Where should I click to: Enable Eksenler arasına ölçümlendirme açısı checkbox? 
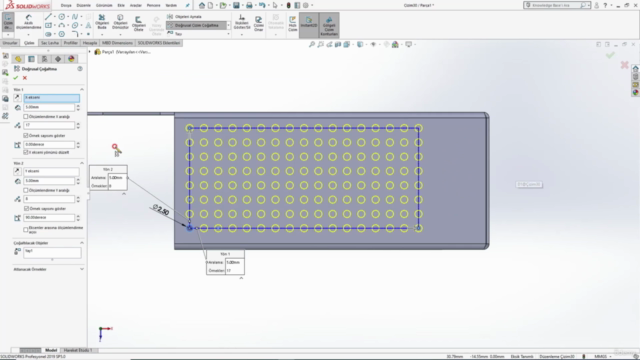click(x=26, y=230)
